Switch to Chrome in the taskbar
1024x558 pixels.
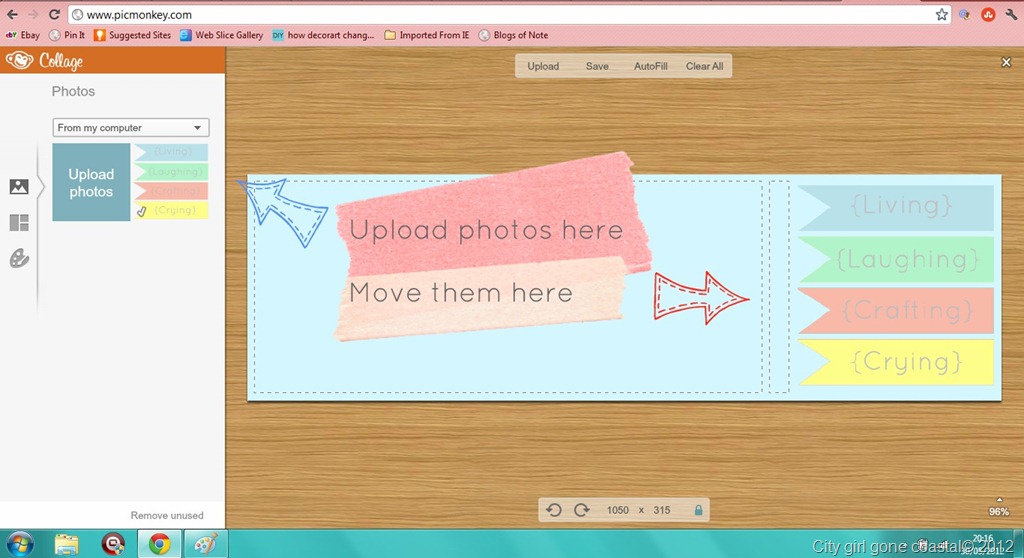pyautogui.click(x=159, y=544)
